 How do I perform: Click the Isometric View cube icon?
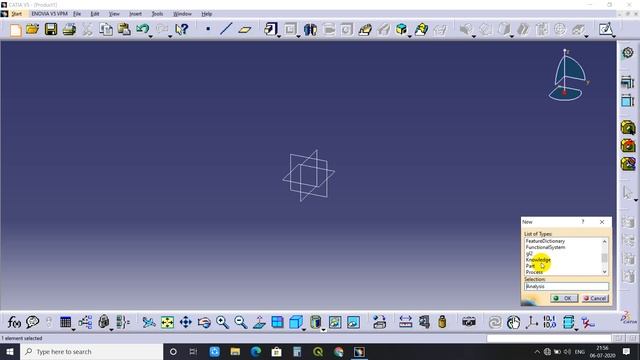coord(296,322)
